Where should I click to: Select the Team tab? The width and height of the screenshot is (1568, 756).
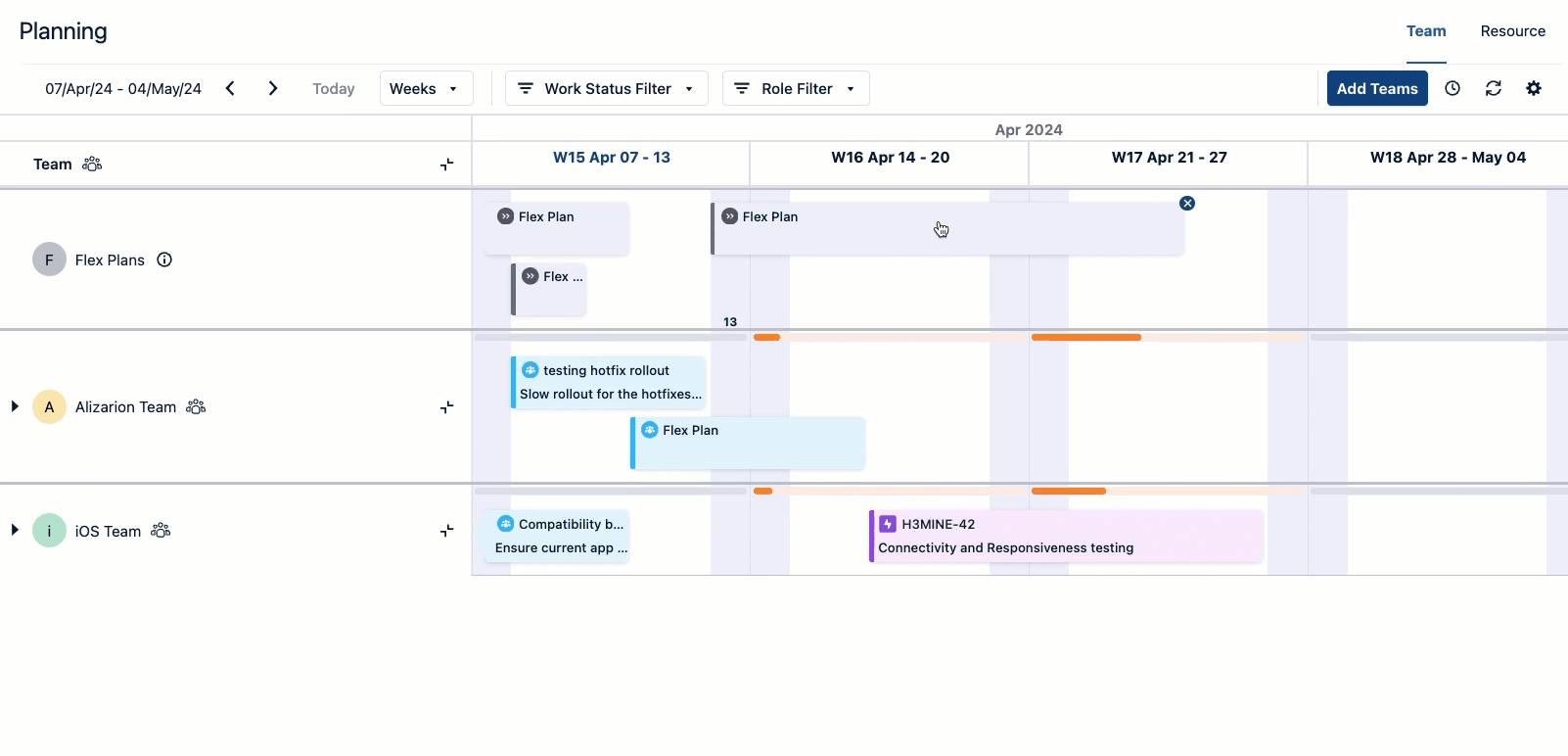point(1426,31)
